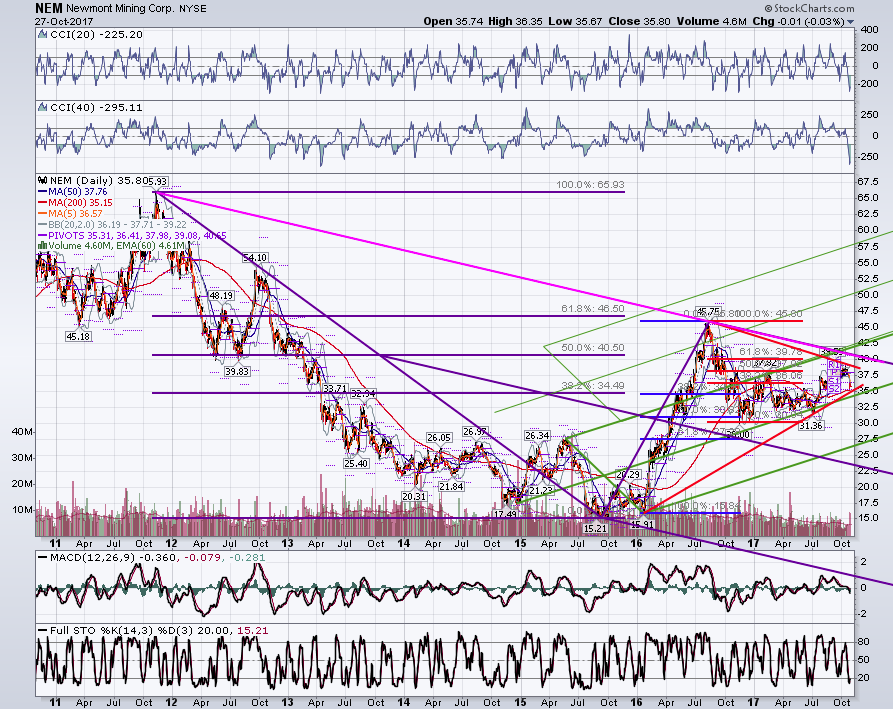This screenshot has height=709, width=893.
Task: Click the Open 35.74 value
Action: (x=453, y=21)
